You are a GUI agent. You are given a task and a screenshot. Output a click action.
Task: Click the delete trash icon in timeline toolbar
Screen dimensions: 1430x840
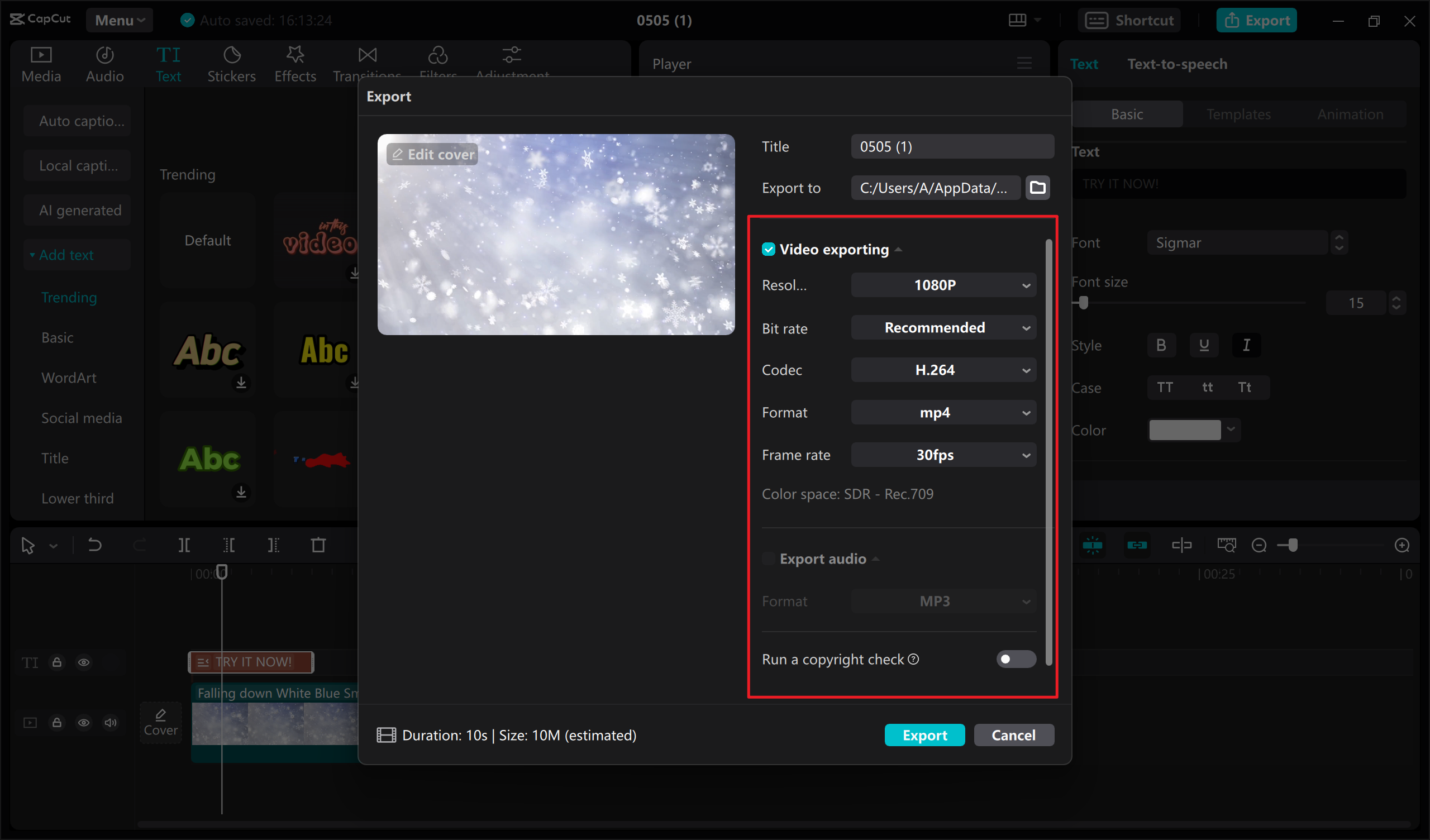(x=318, y=546)
